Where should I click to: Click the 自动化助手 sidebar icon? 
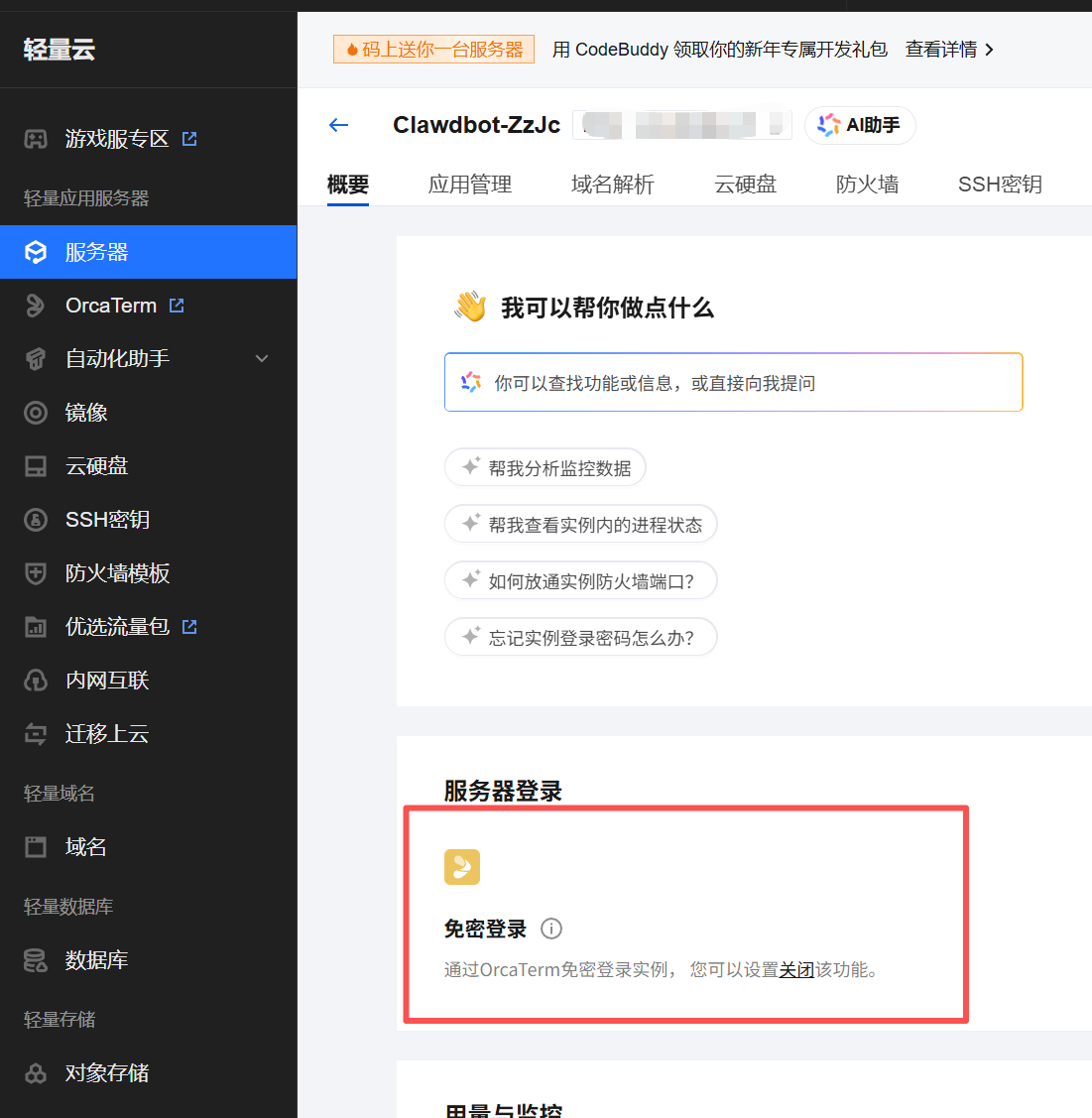pyautogui.click(x=36, y=359)
